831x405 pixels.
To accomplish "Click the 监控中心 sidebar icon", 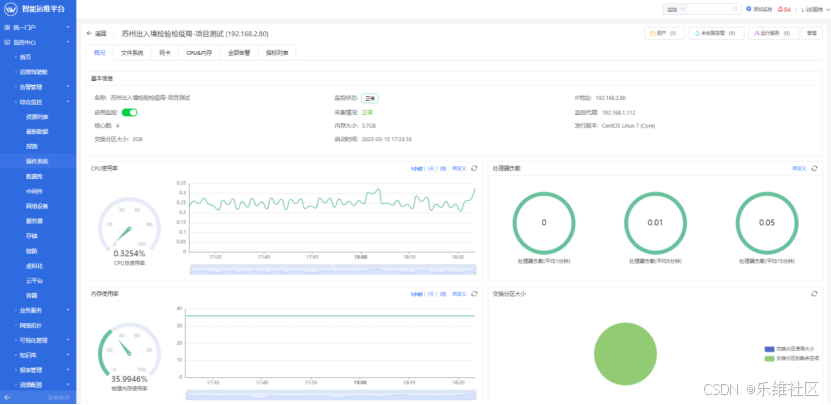I will [6, 42].
